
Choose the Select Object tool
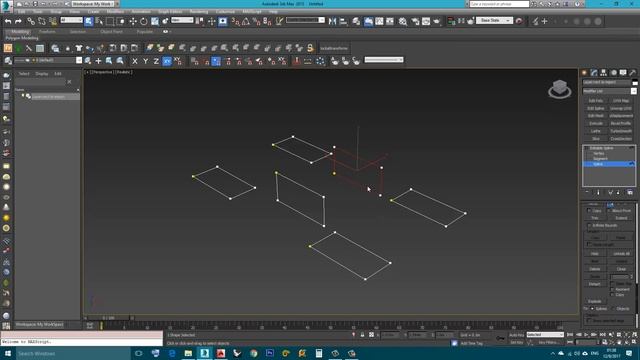89,21
